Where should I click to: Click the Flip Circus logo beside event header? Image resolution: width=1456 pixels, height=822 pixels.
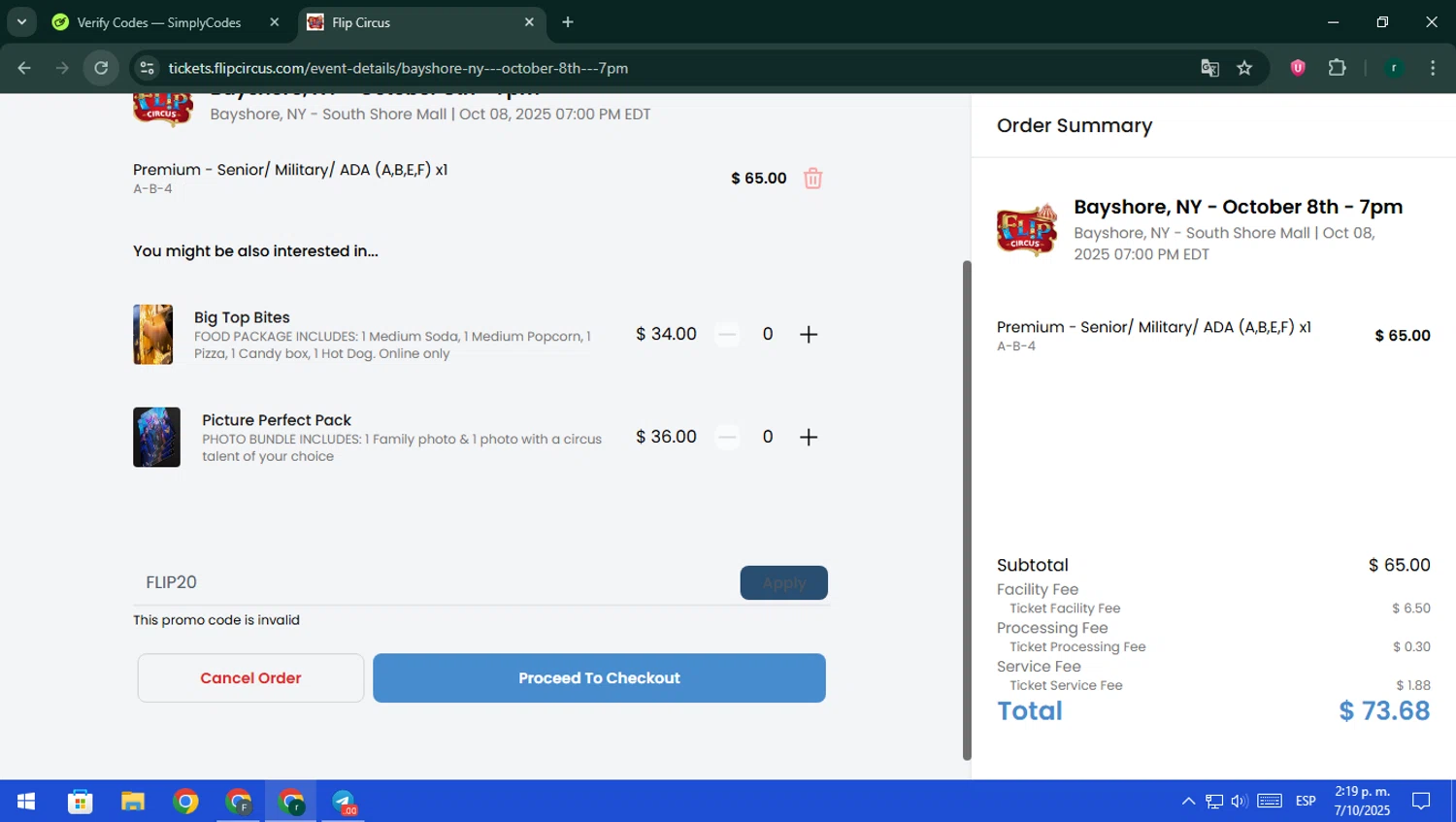coord(162,109)
